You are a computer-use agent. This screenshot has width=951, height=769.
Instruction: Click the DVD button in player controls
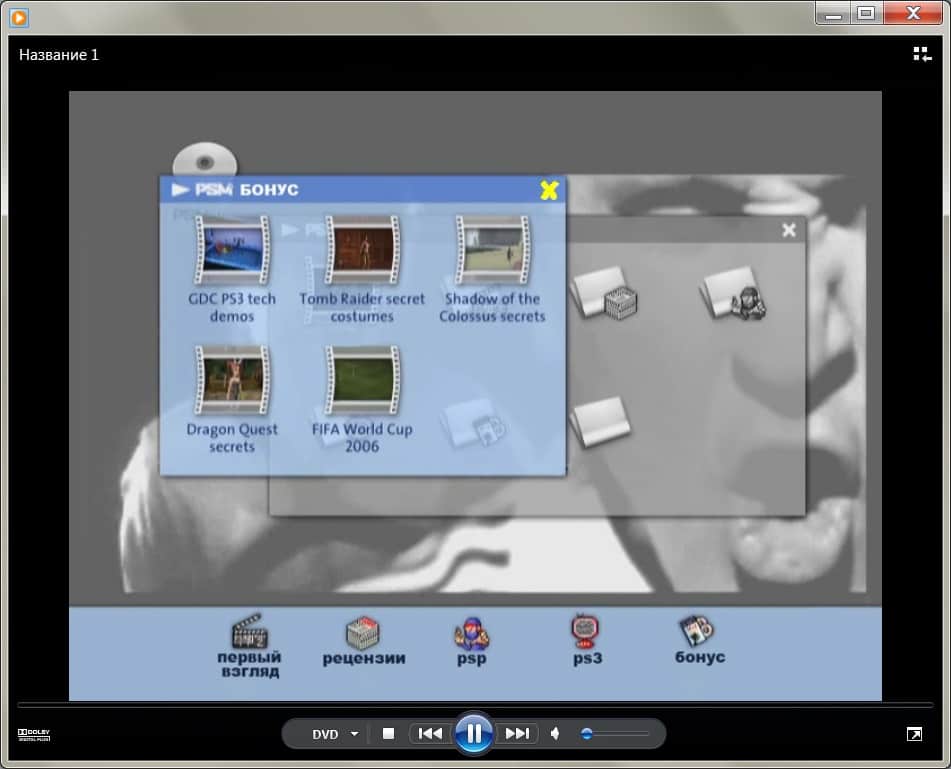point(325,734)
